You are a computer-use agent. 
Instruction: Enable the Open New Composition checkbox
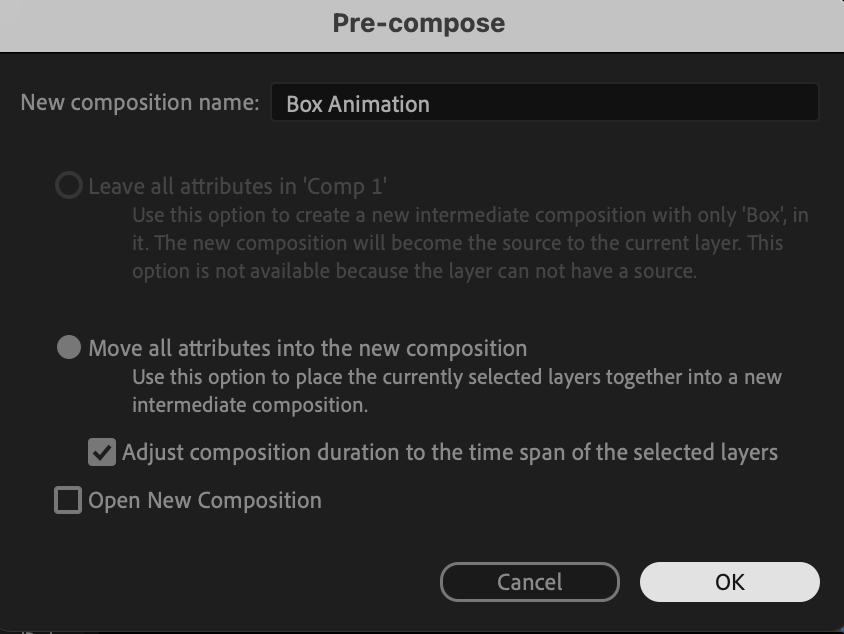point(68,500)
